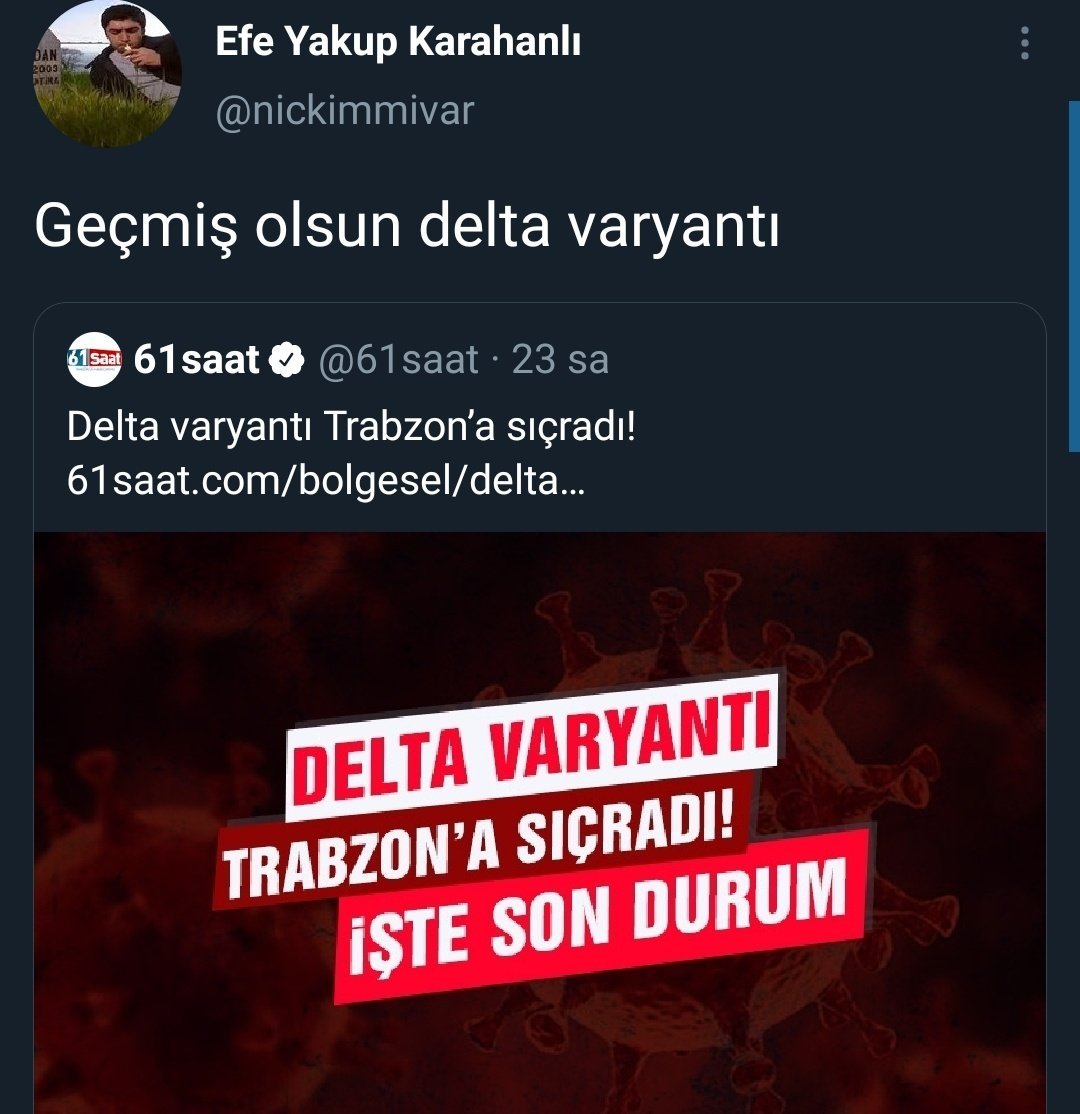Open Efe Yakup Karahanlı's profile picture

[107, 74]
